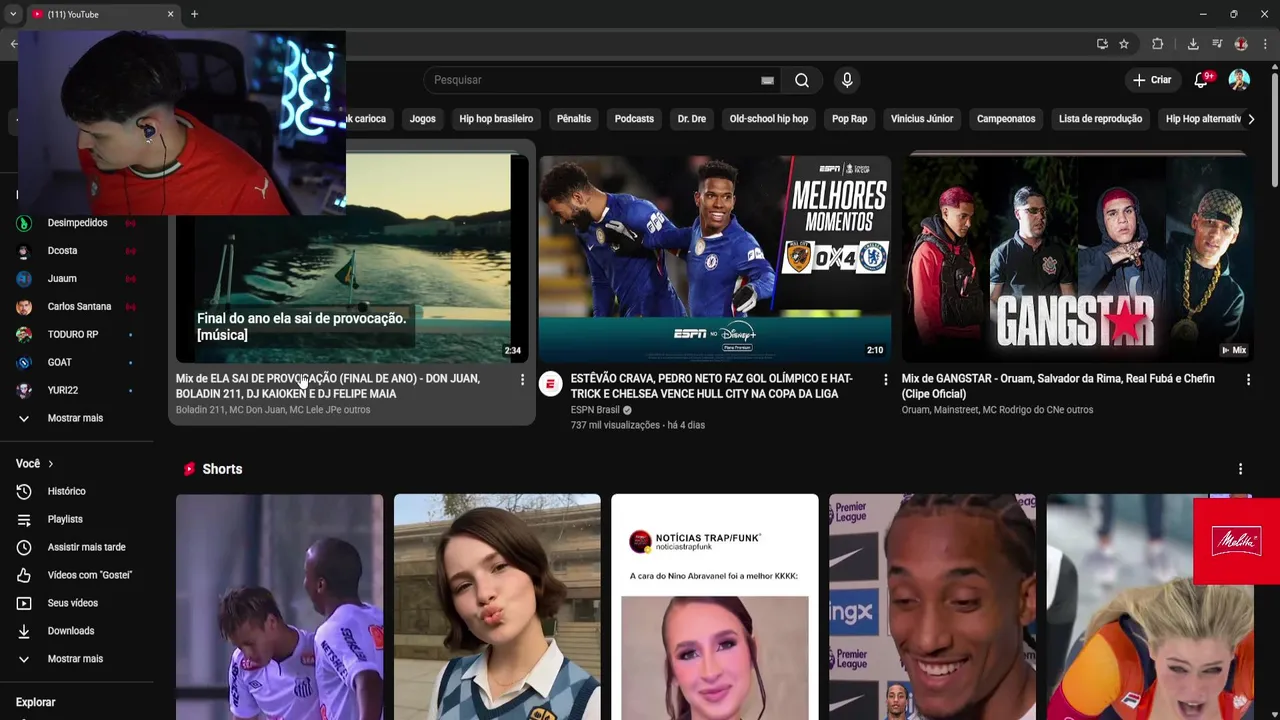
Task: Open the GANGSTAR mix thumbnail
Action: pos(1078,258)
